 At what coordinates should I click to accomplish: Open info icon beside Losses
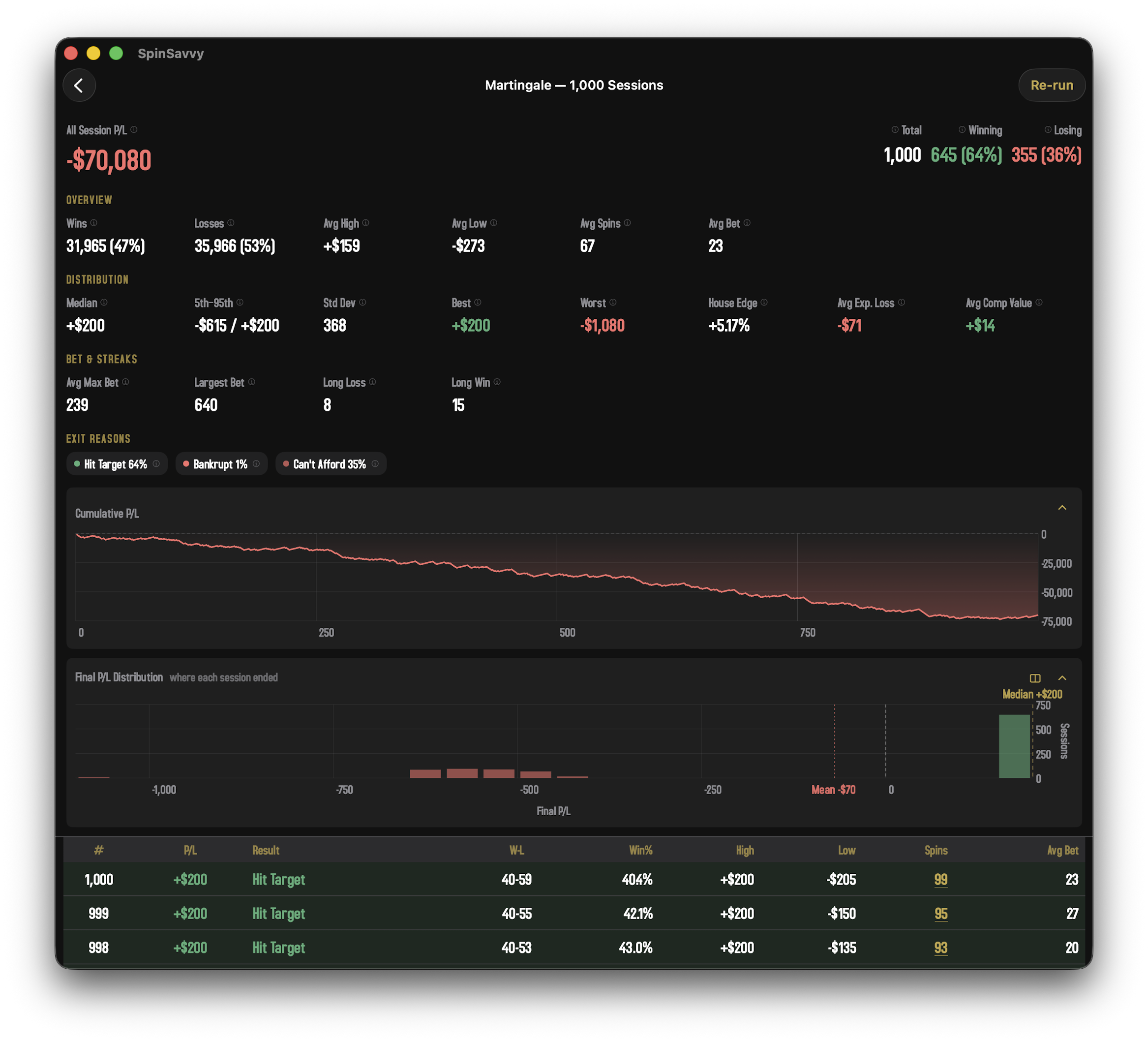click(231, 223)
